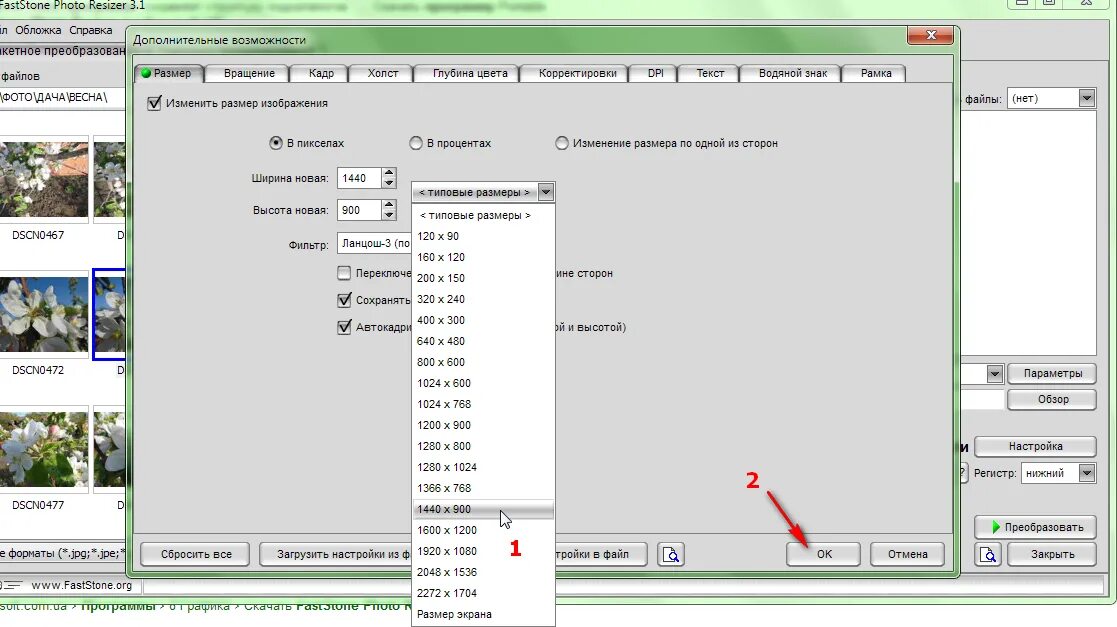Click green arrow Преобразовать button
The width and height of the screenshot is (1117, 627).
coord(1034,527)
